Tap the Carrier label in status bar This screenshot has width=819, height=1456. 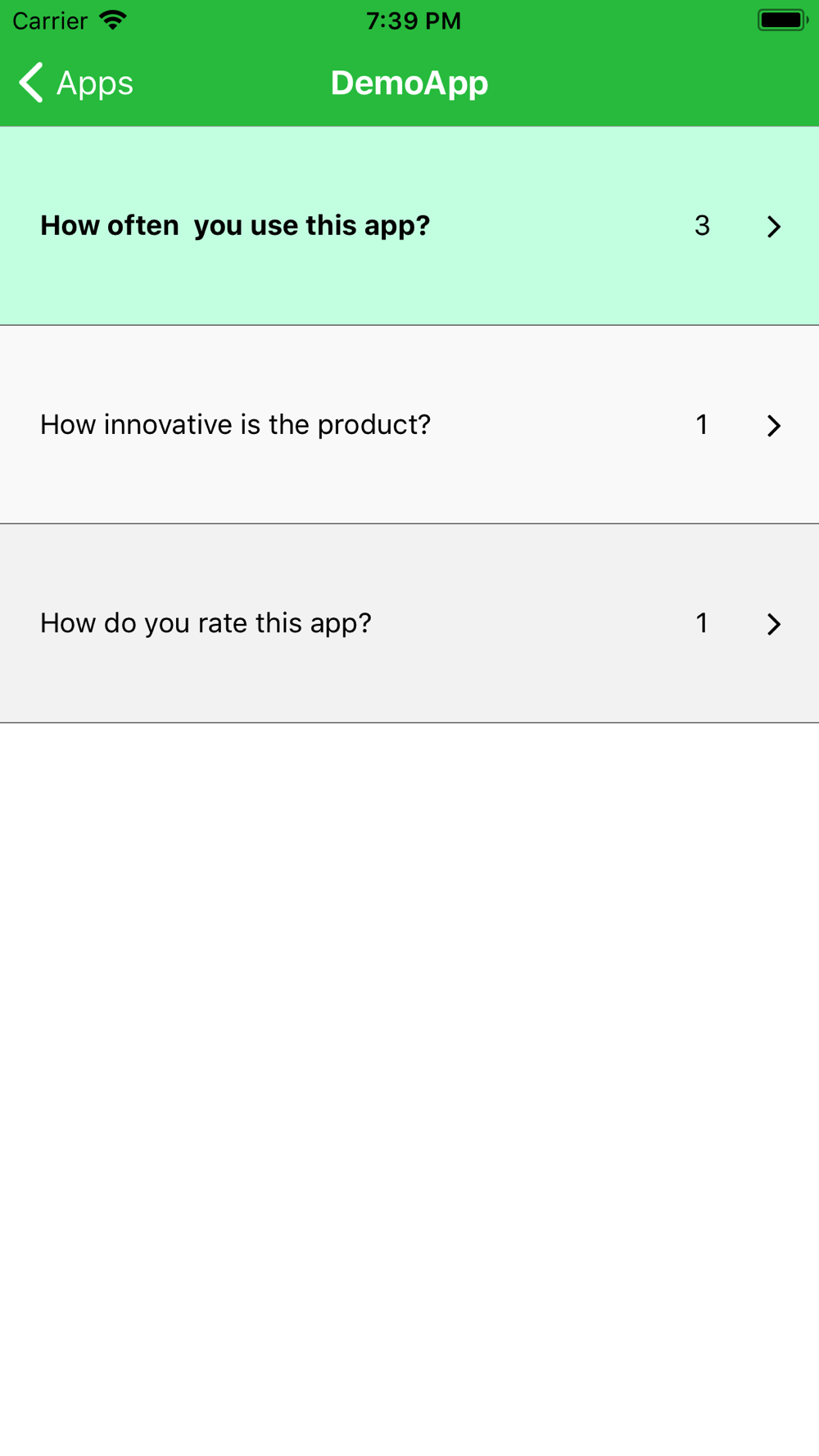50,20
